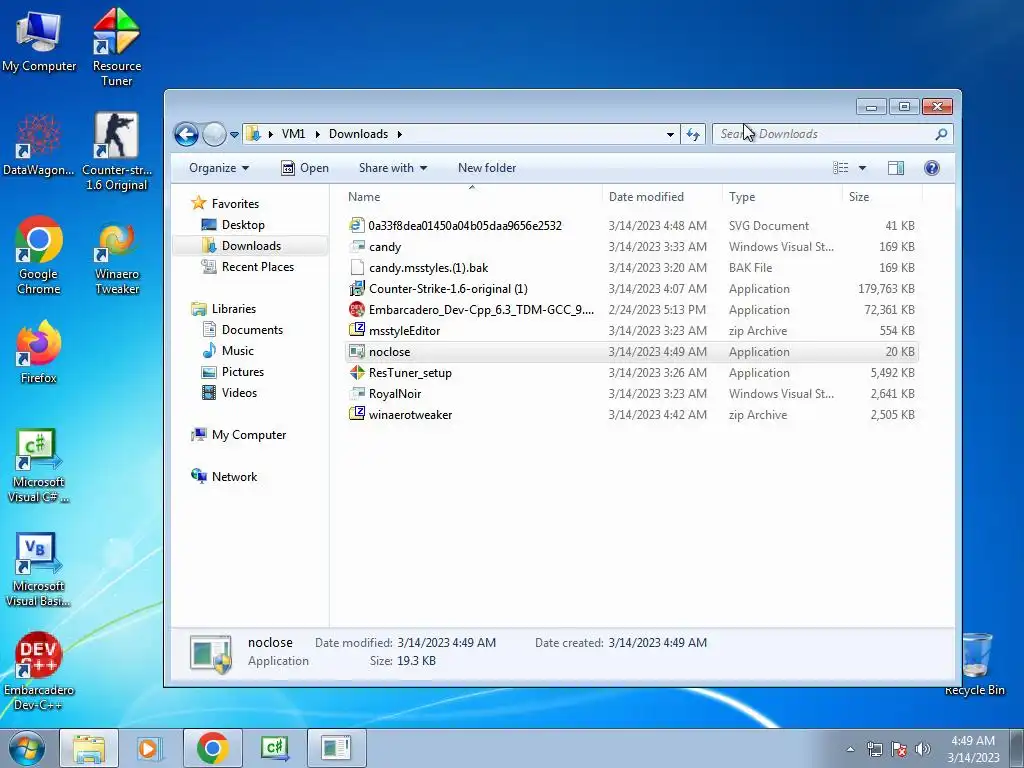This screenshot has width=1024, height=768.
Task: Click the volume tray icon
Action: pyautogui.click(x=922, y=749)
